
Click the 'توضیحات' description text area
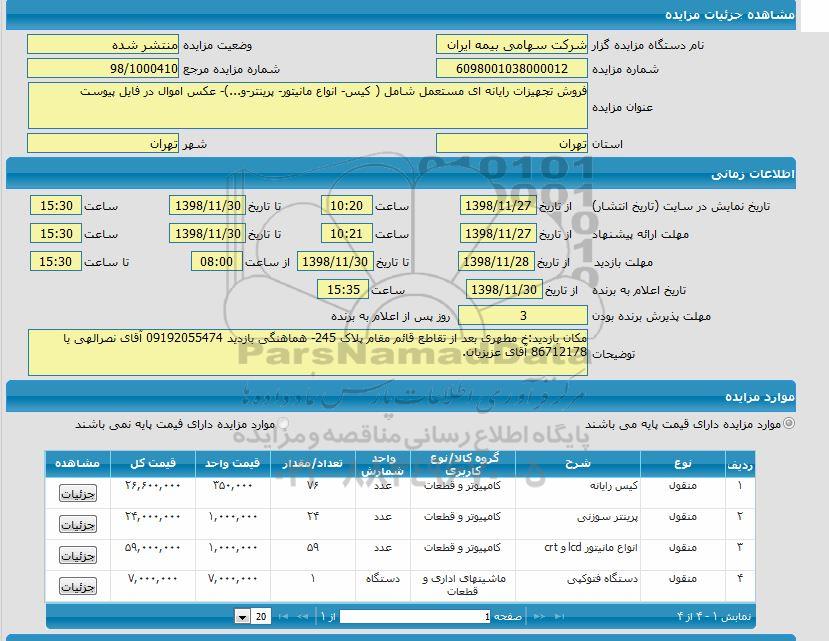[308, 353]
